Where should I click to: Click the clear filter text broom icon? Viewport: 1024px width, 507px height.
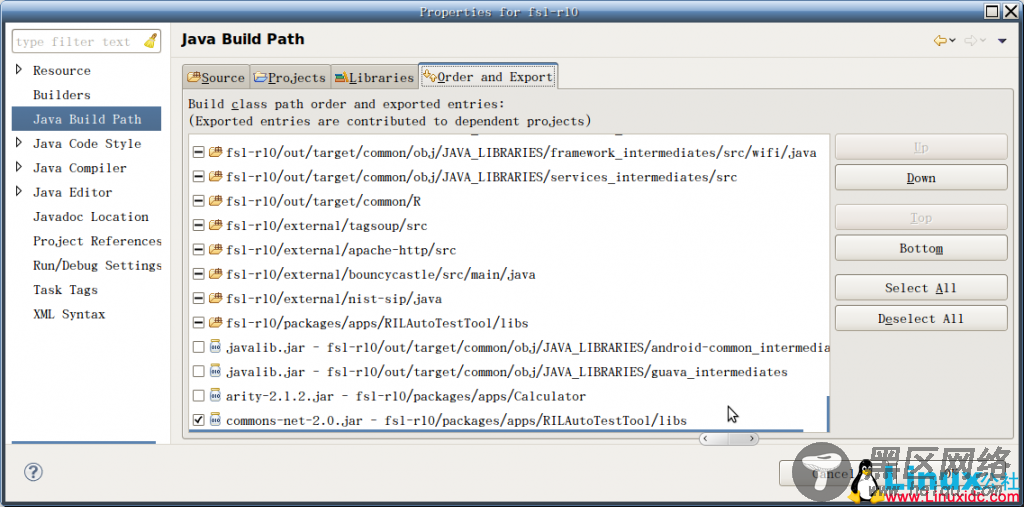click(x=150, y=41)
